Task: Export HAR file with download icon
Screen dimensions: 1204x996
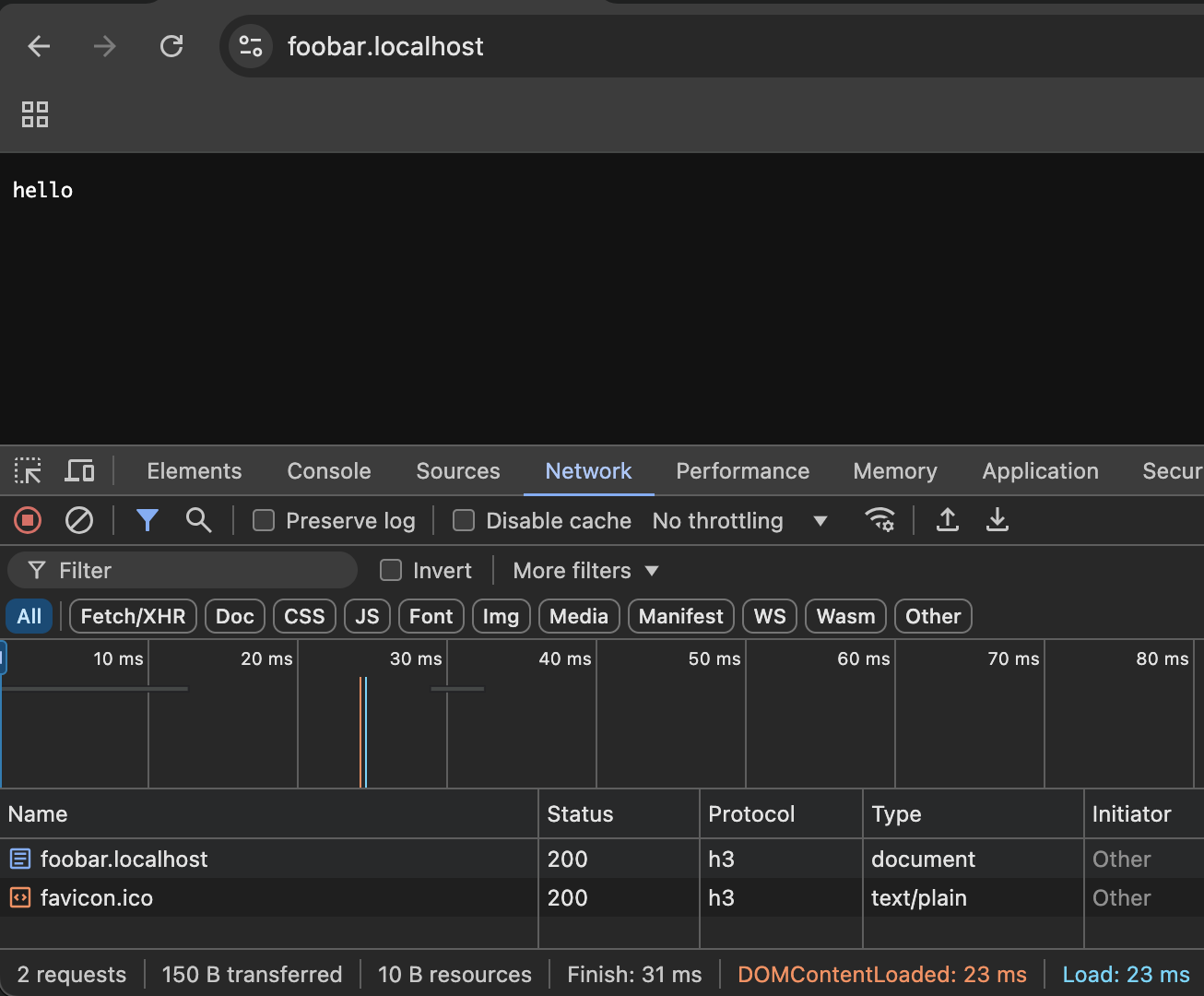Action: [997, 521]
